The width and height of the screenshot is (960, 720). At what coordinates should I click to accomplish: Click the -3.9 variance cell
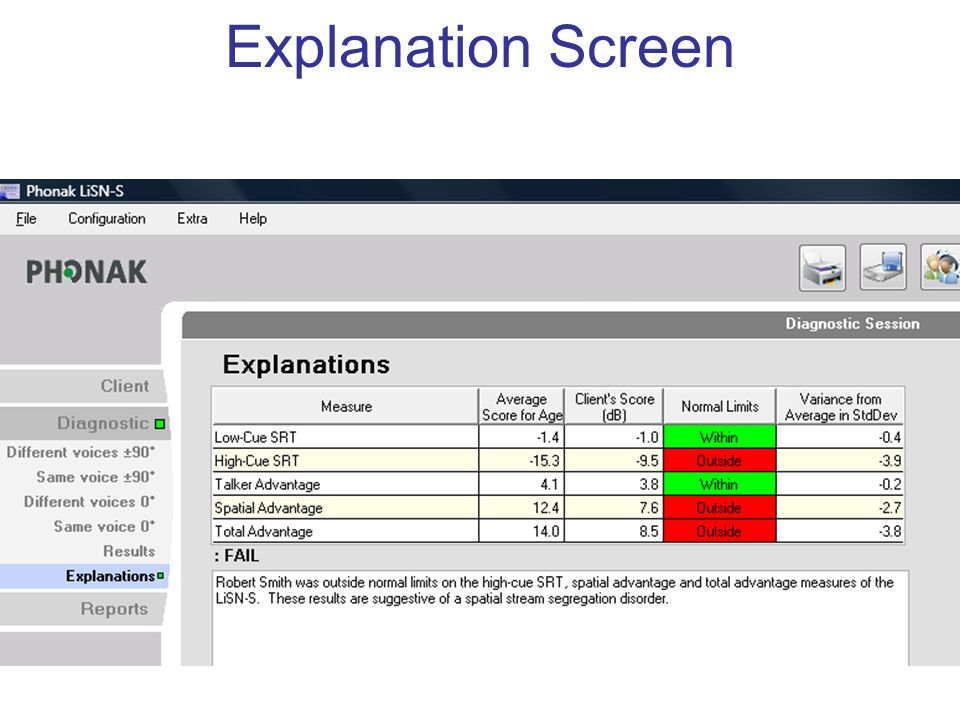pos(840,460)
